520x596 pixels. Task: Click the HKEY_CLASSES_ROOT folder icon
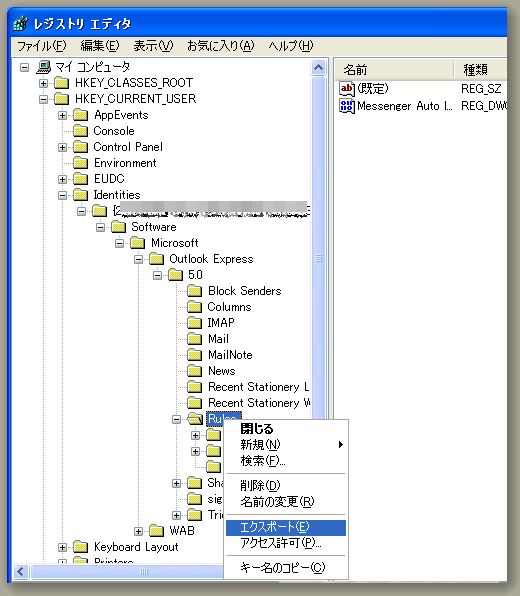tap(62, 83)
